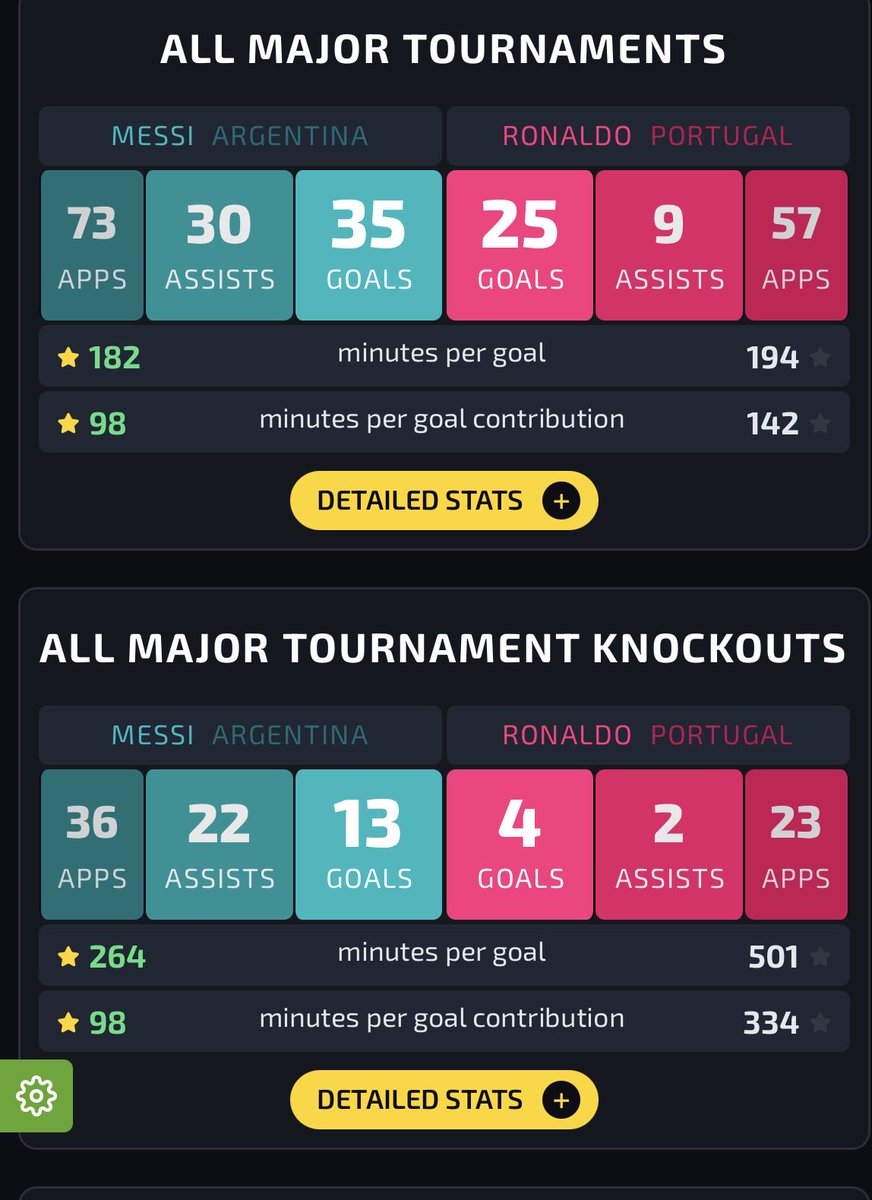Screen dimensions: 872x1200
Task: Select Messi Argentina header in All Major Tournaments
Action: [240, 136]
